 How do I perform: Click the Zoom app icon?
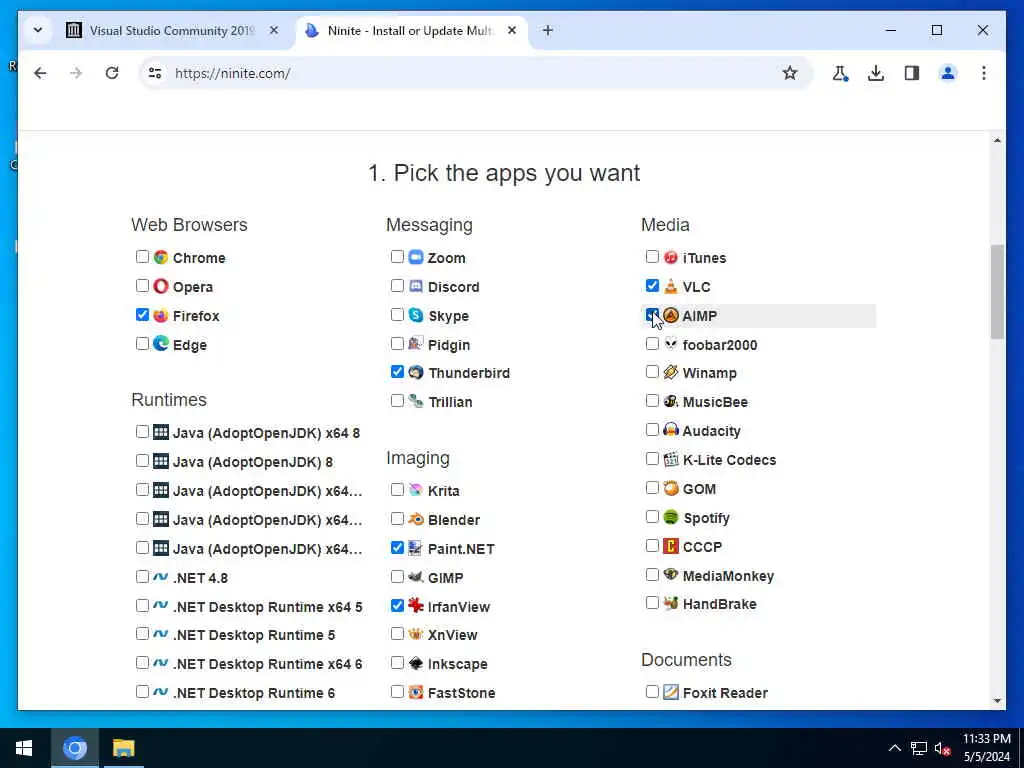[x=416, y=257]
